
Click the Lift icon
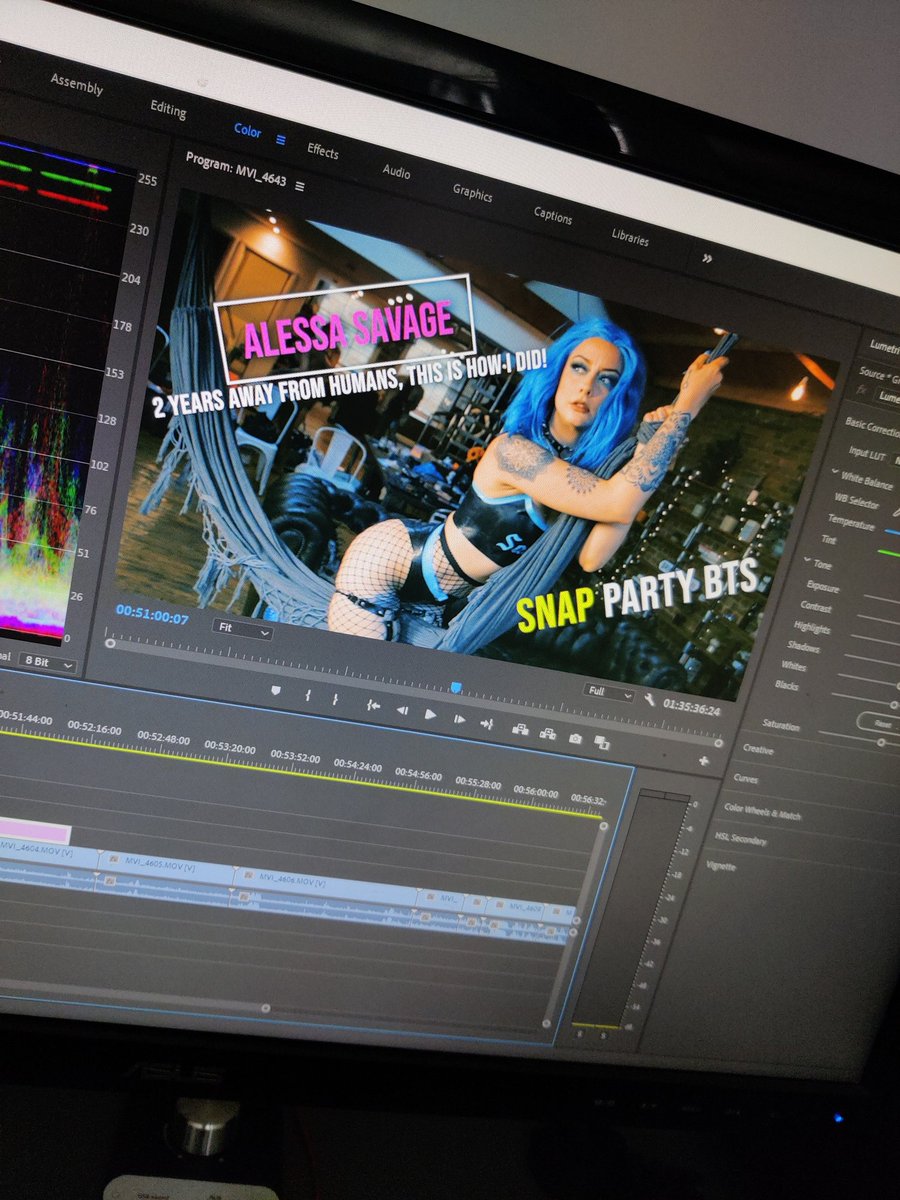520,729
